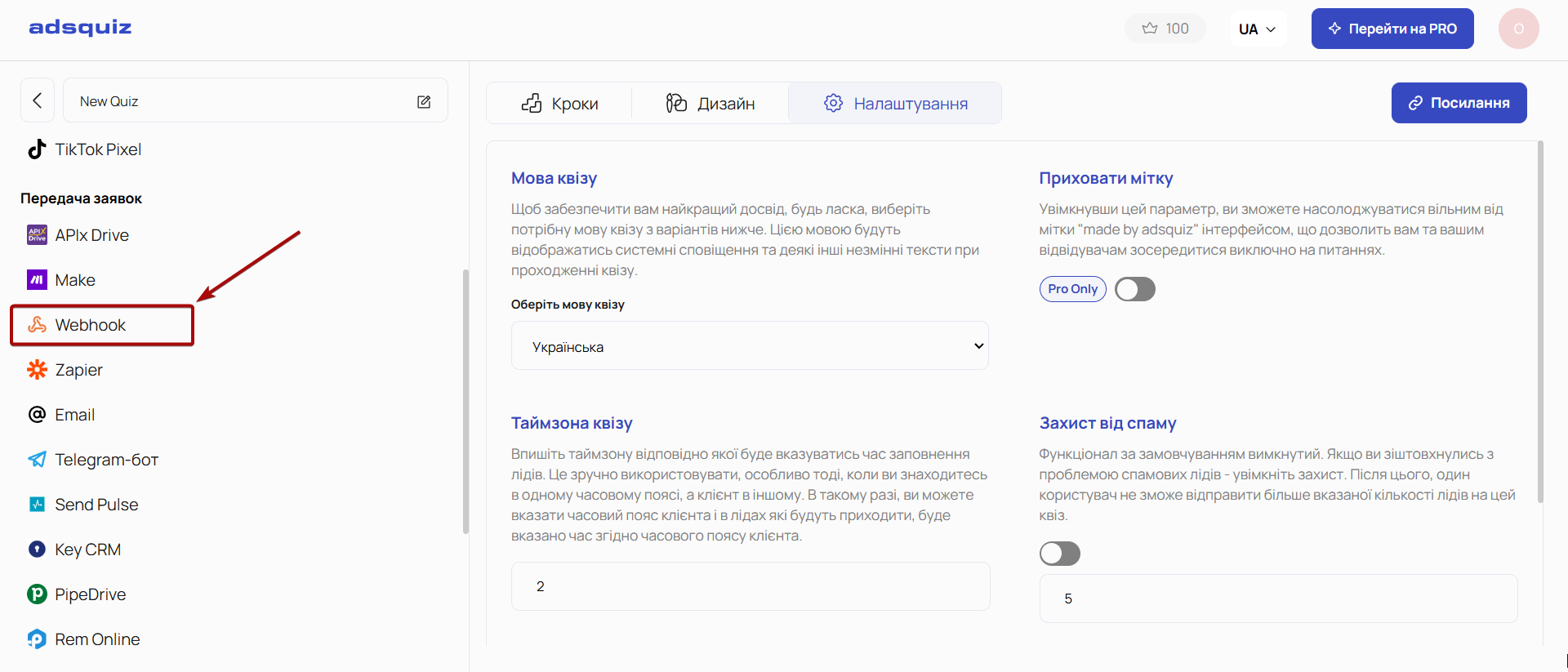1568x672 pixels.
Task: Click the sidebar vertical scrollbar
Action: (465, 402)
